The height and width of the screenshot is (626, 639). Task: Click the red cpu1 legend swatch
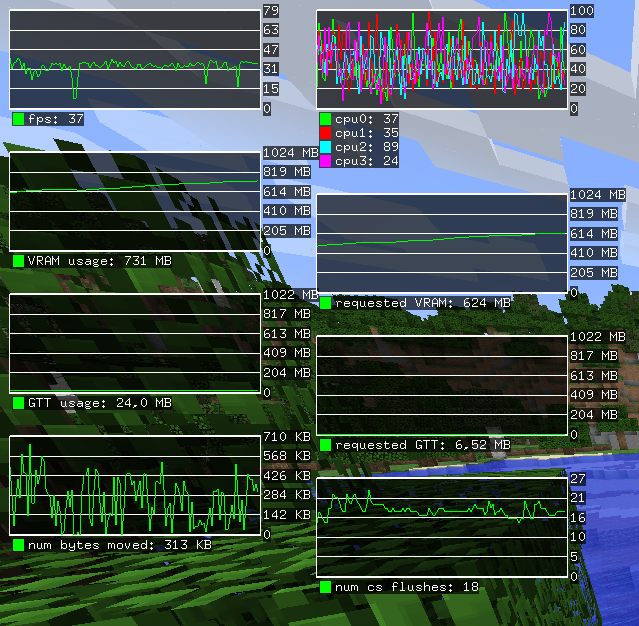point(325,133)
